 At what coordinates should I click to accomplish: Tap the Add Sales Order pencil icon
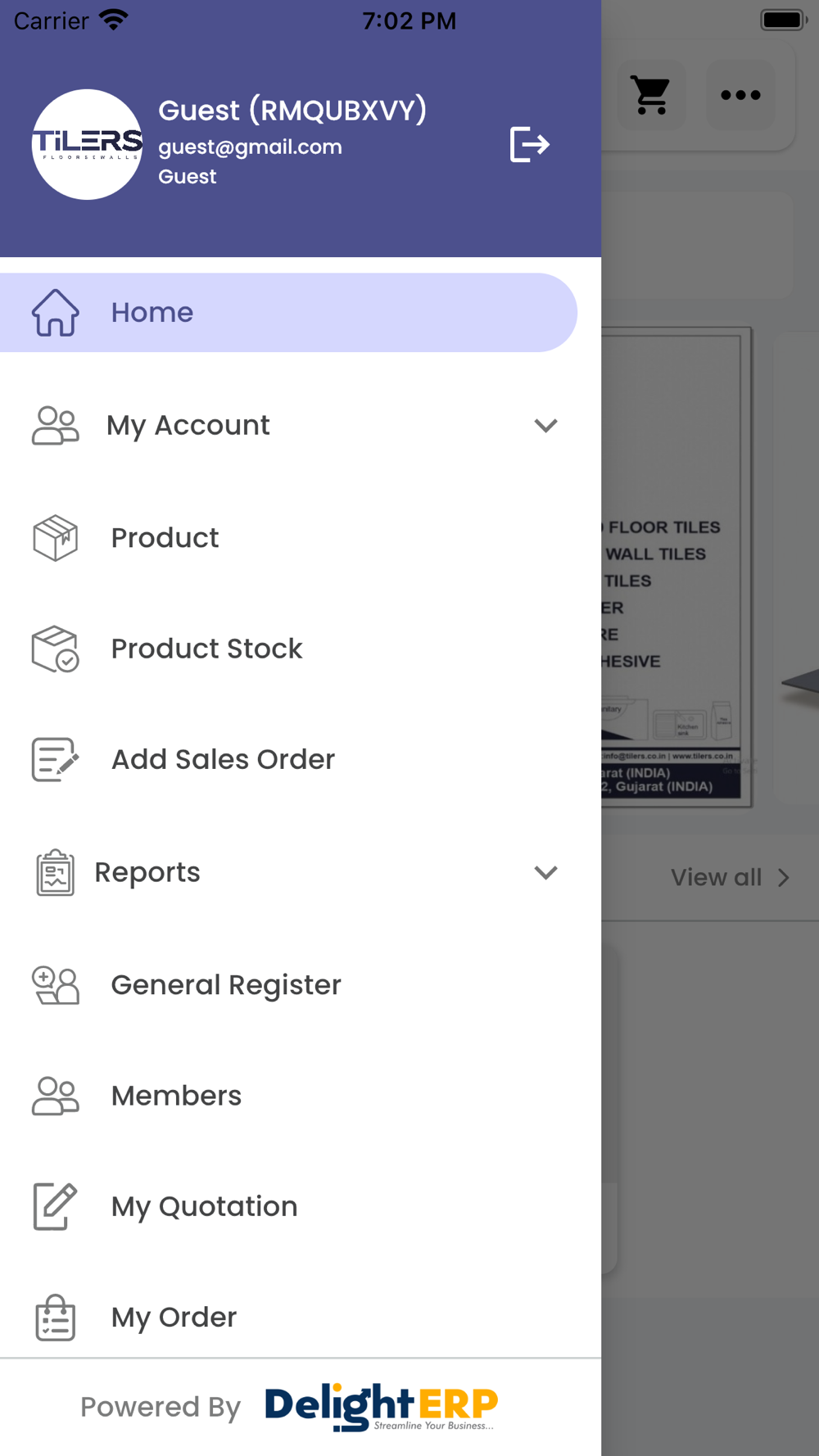pyautogui.click(x=56, y=759)
